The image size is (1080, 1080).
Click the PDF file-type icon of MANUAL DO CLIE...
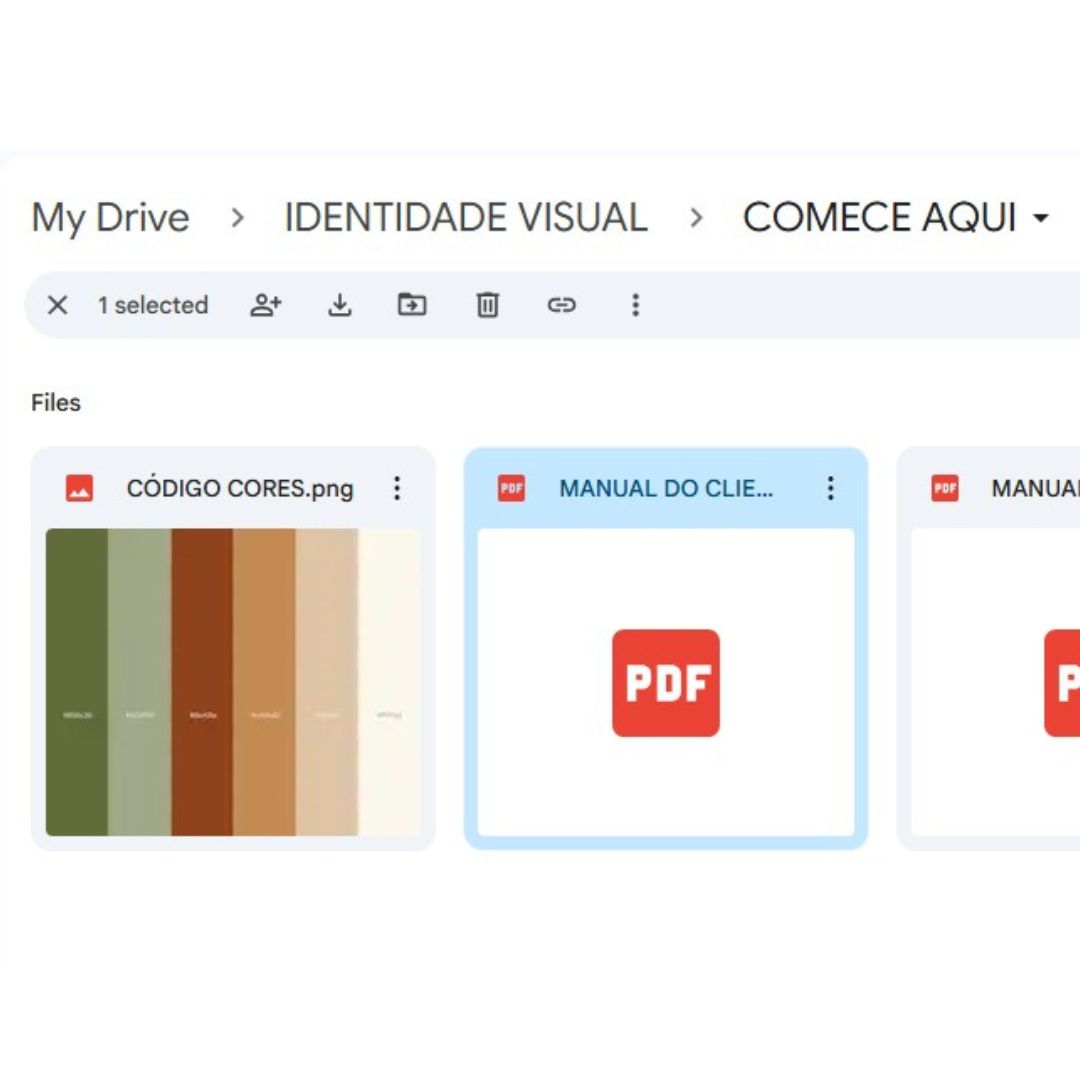(511, 488)
